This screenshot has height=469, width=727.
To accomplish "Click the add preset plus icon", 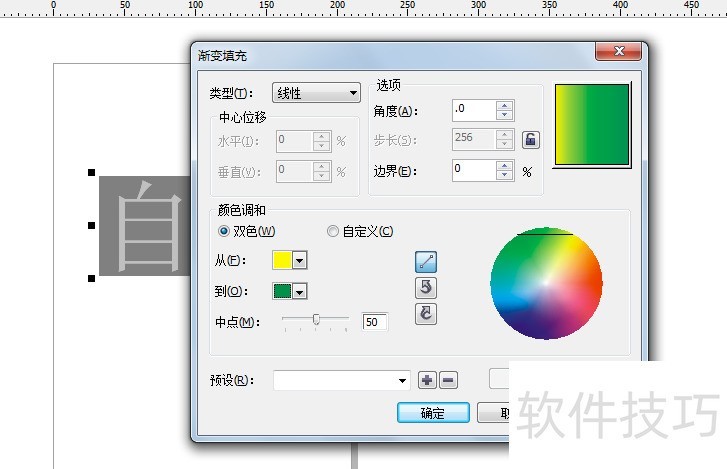I will point(427,380).
